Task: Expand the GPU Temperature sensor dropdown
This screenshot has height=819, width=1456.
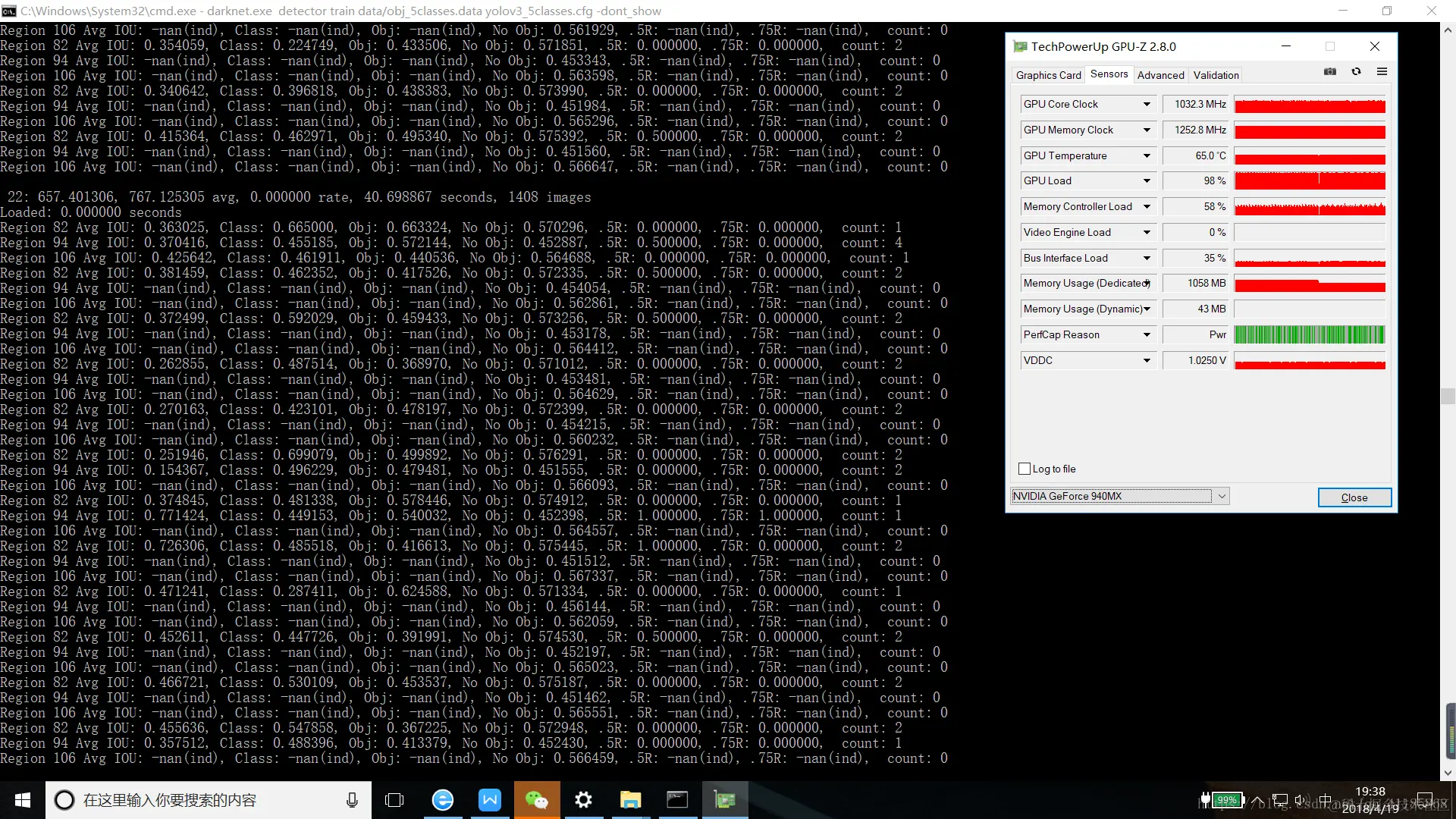Action: (x=1147, y=156)
